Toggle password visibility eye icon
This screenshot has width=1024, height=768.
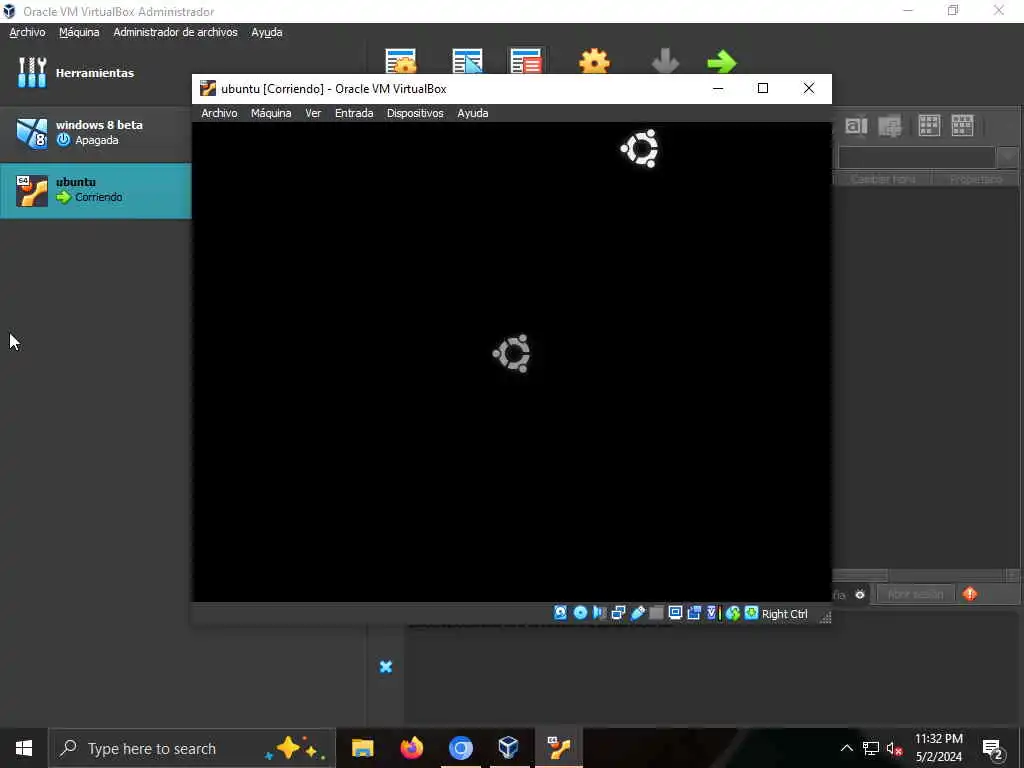tap(860, 594)
